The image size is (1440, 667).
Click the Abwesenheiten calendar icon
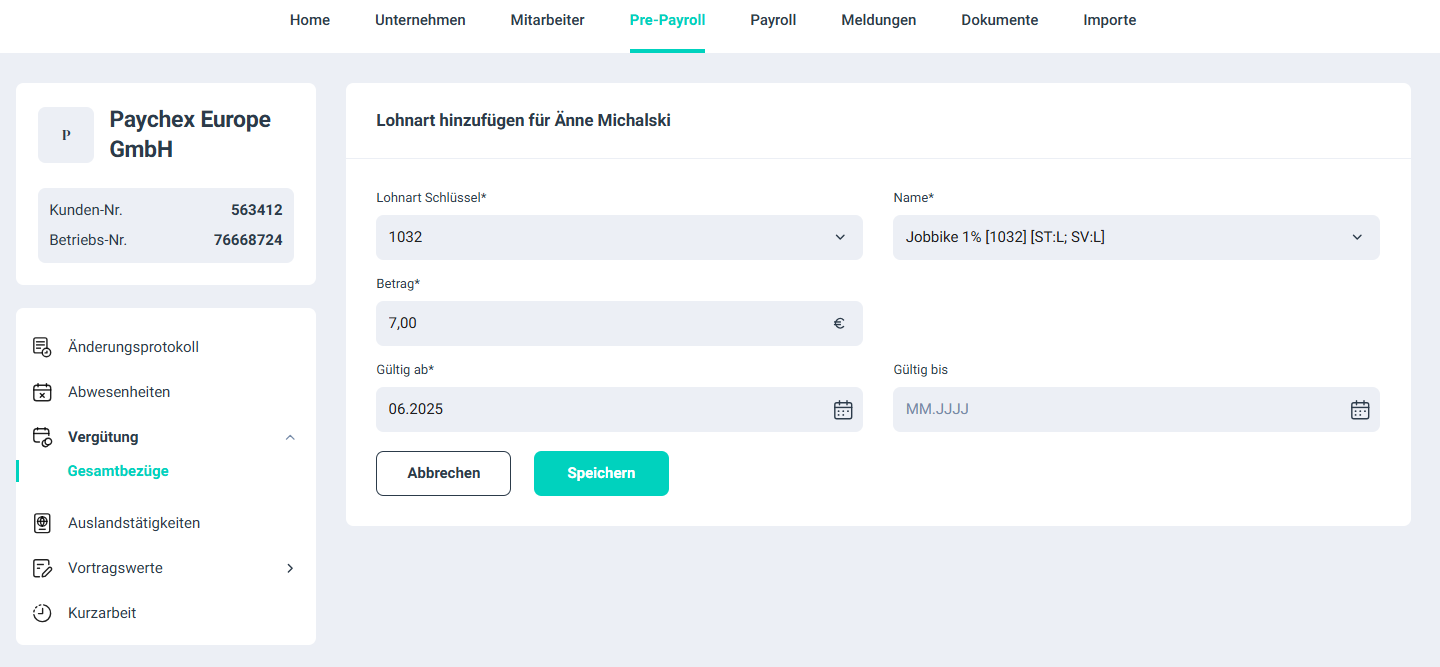[42, 391]
